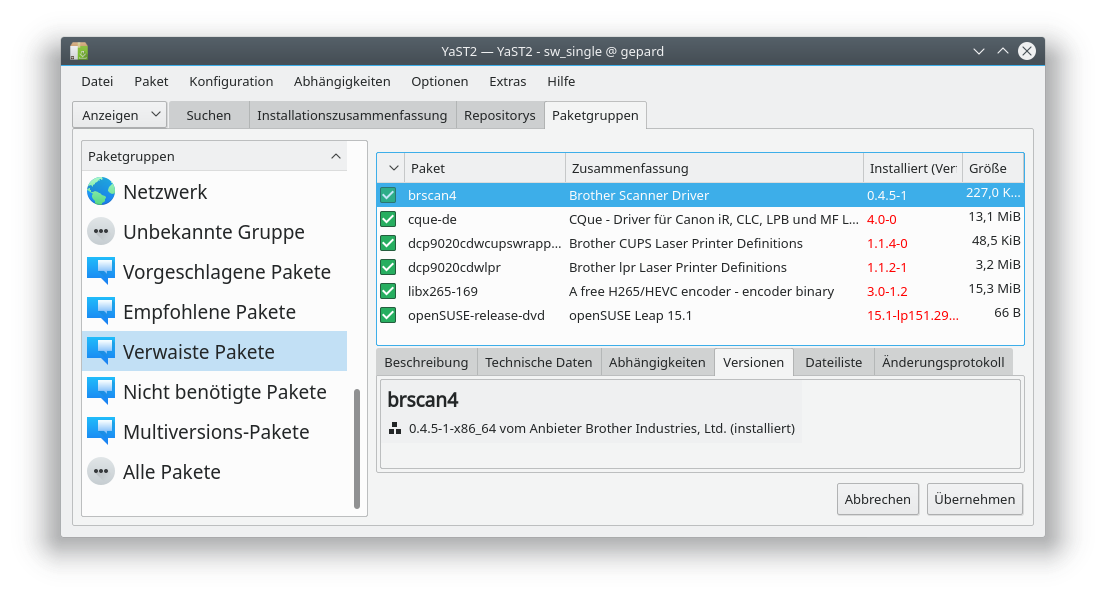Select the Paketgruppen tab
The image size is (1106, 598).
[x=595, y=115]
